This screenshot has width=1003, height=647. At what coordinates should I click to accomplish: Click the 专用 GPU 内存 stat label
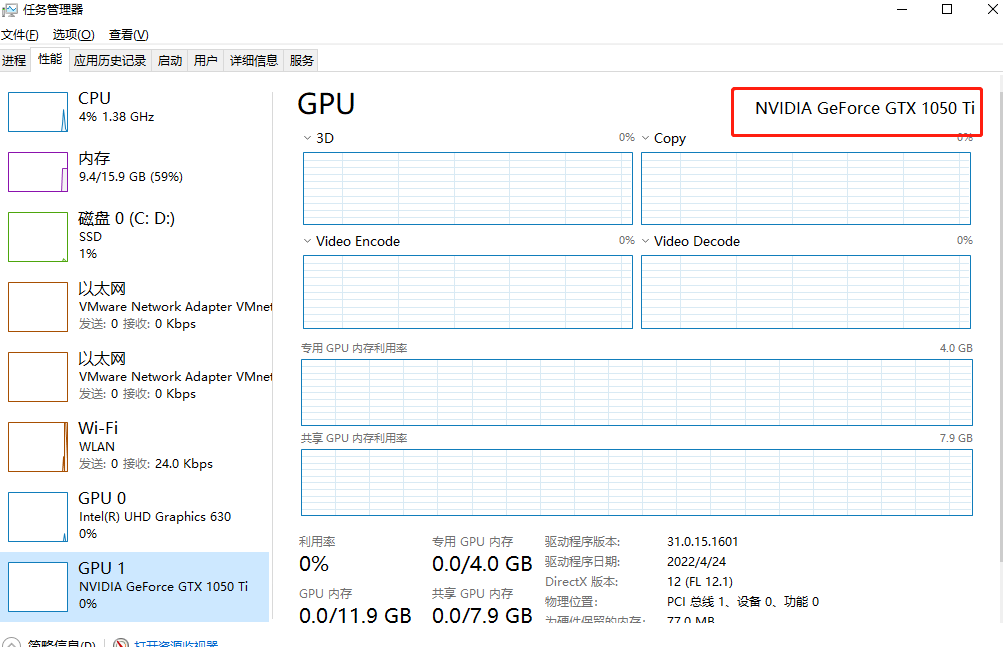473,541
